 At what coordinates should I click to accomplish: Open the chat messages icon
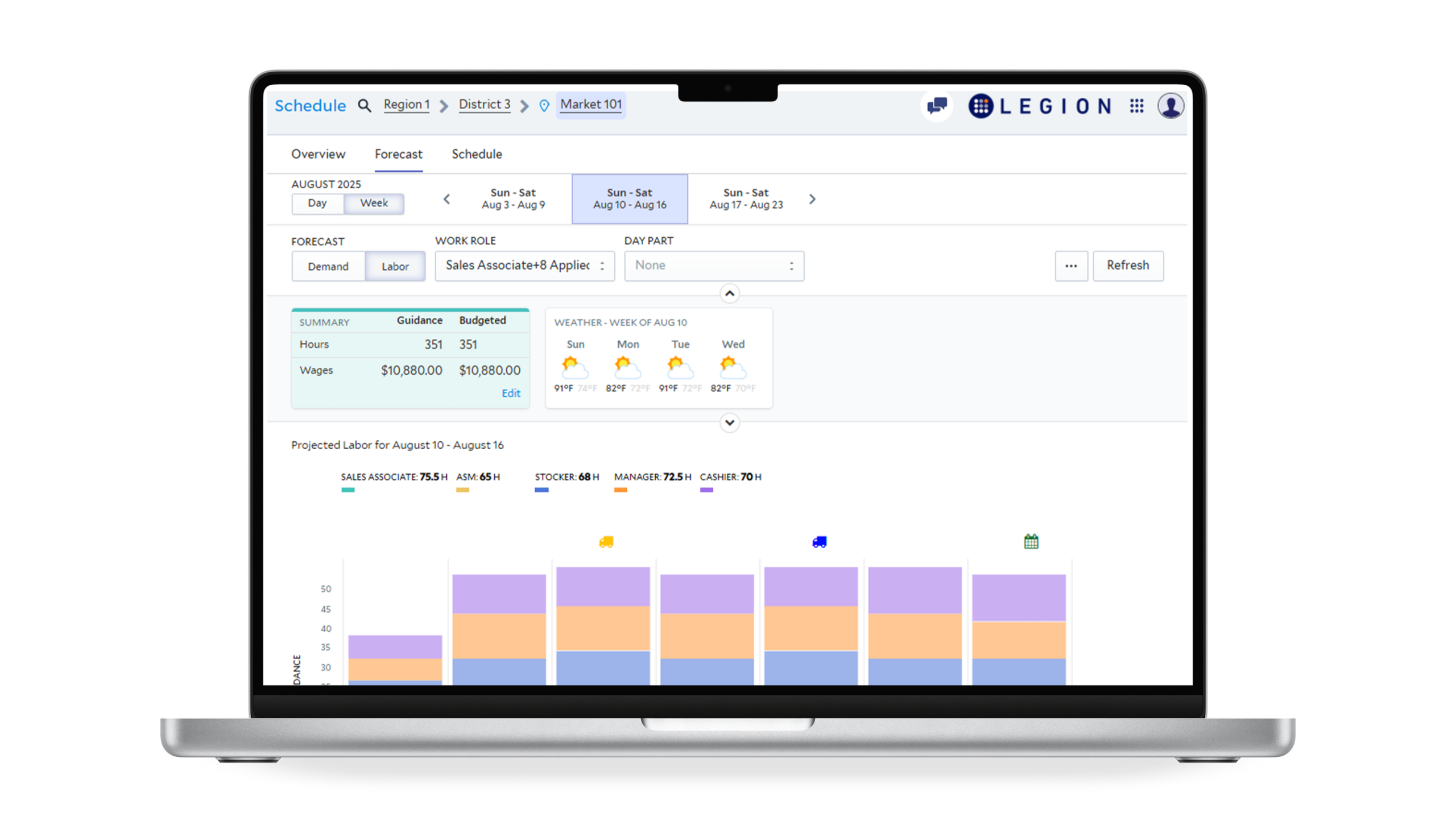pyautogui.click(x=937, y=106)
